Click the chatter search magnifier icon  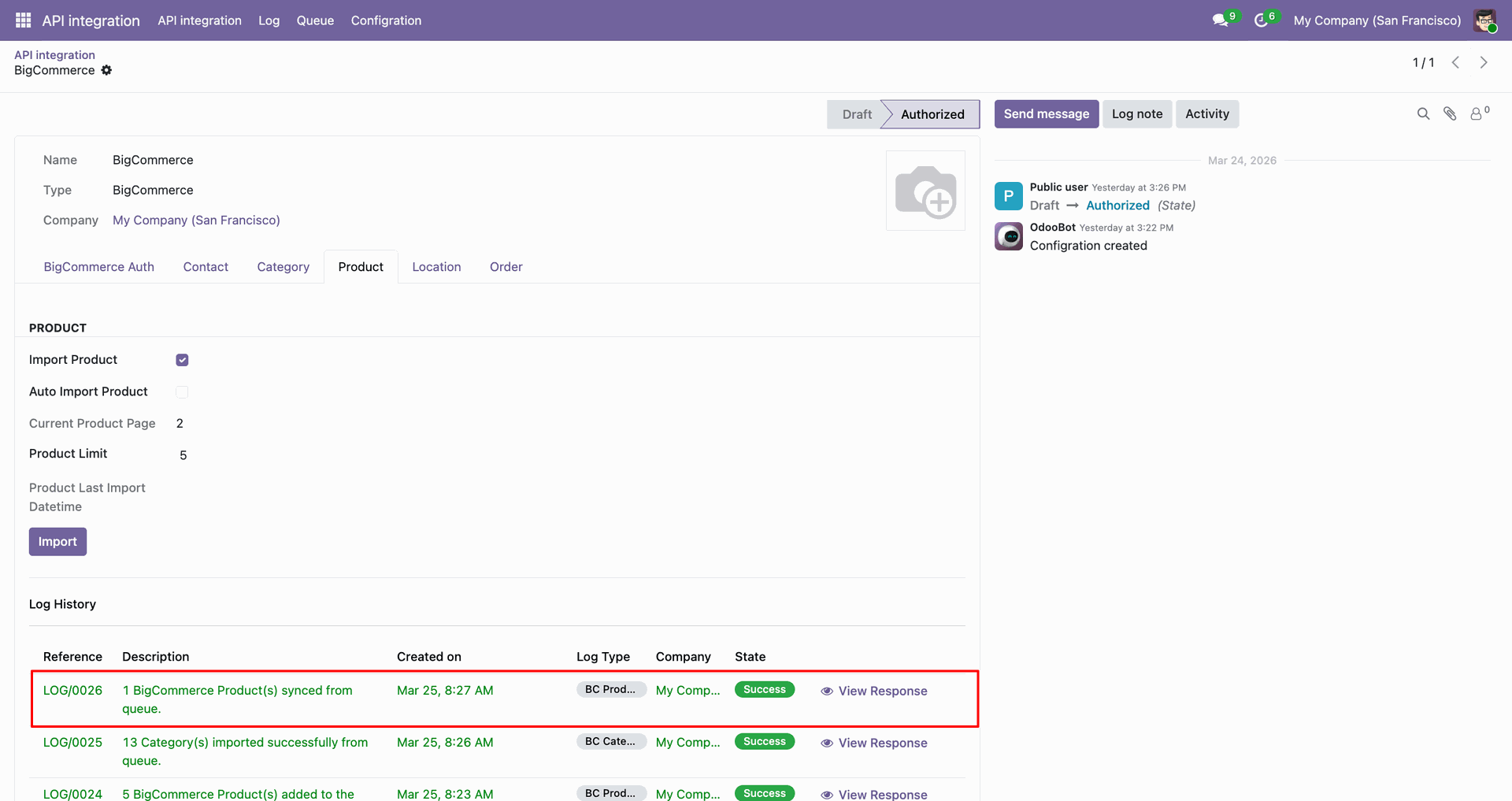(1423, 114)
